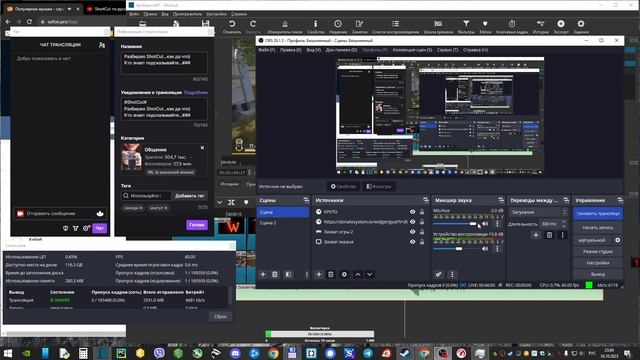Open transition three-dot properties menu

562,235
